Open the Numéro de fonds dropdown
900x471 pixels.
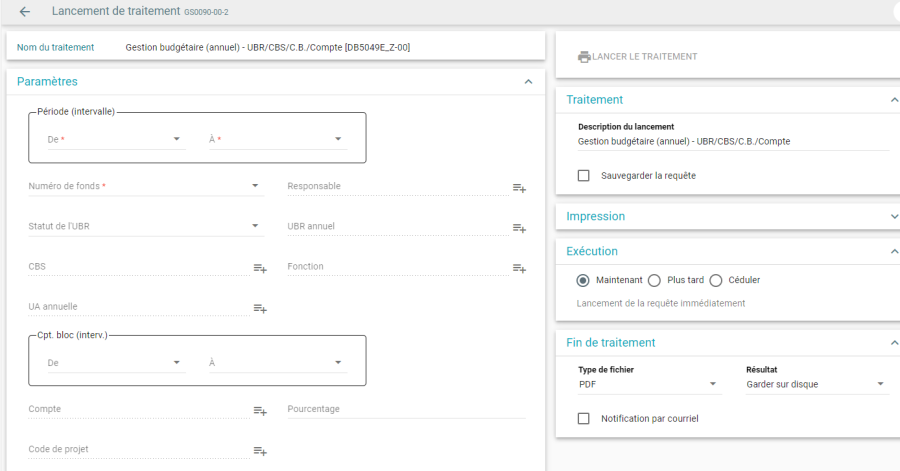pos(146,186)
